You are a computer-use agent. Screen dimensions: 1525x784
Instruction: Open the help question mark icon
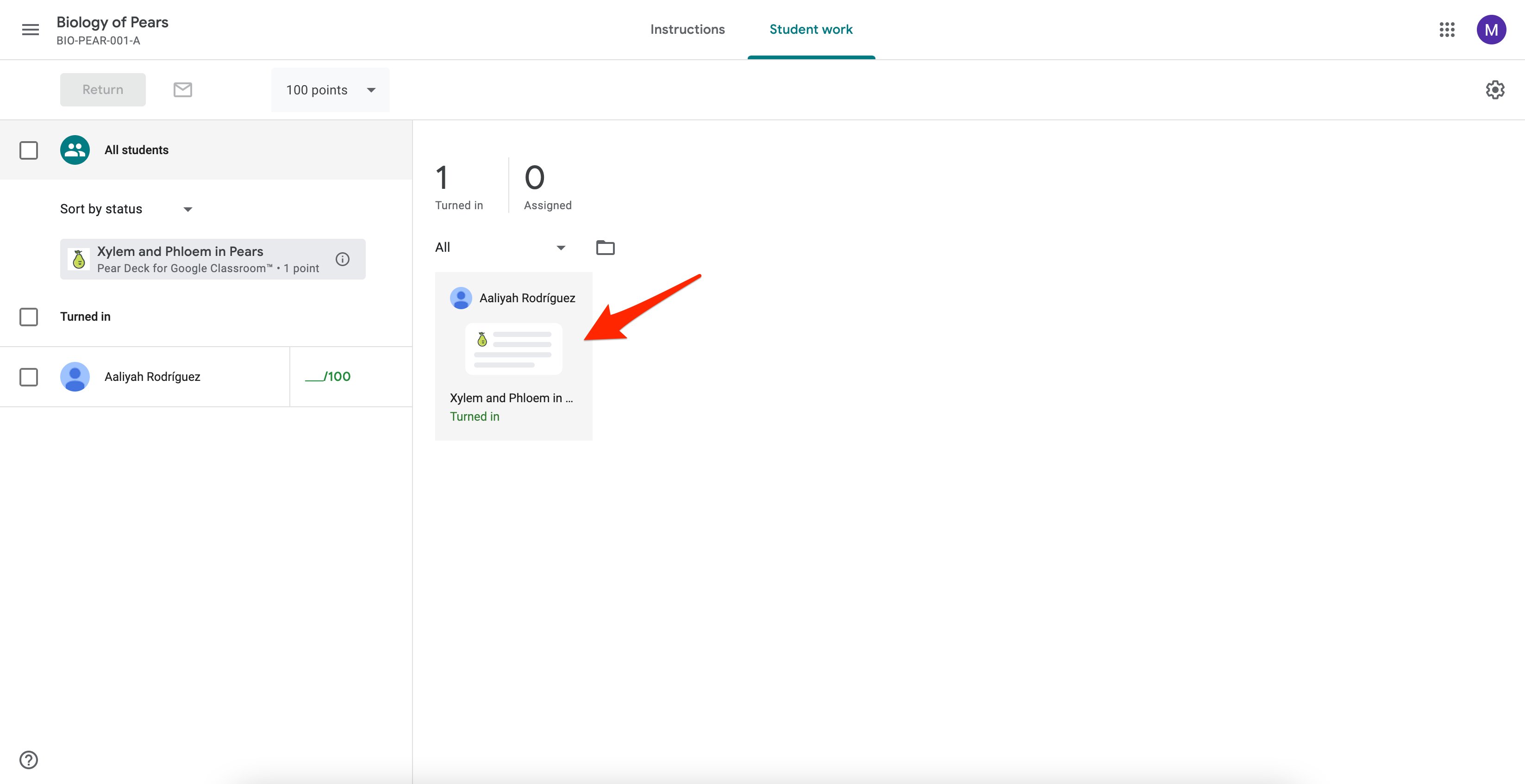tap(28, 759)
